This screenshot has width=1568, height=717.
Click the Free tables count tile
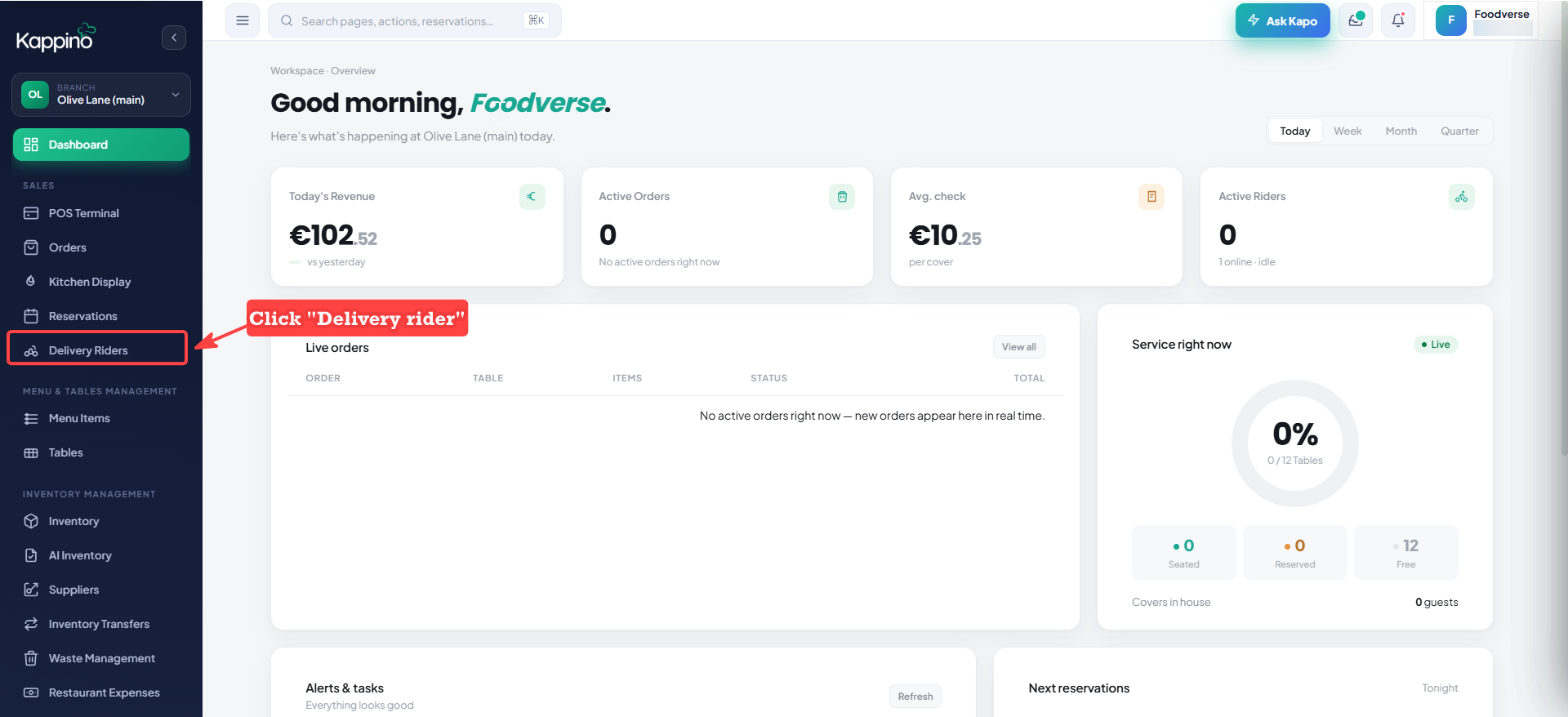click(x=1405, y=553)
